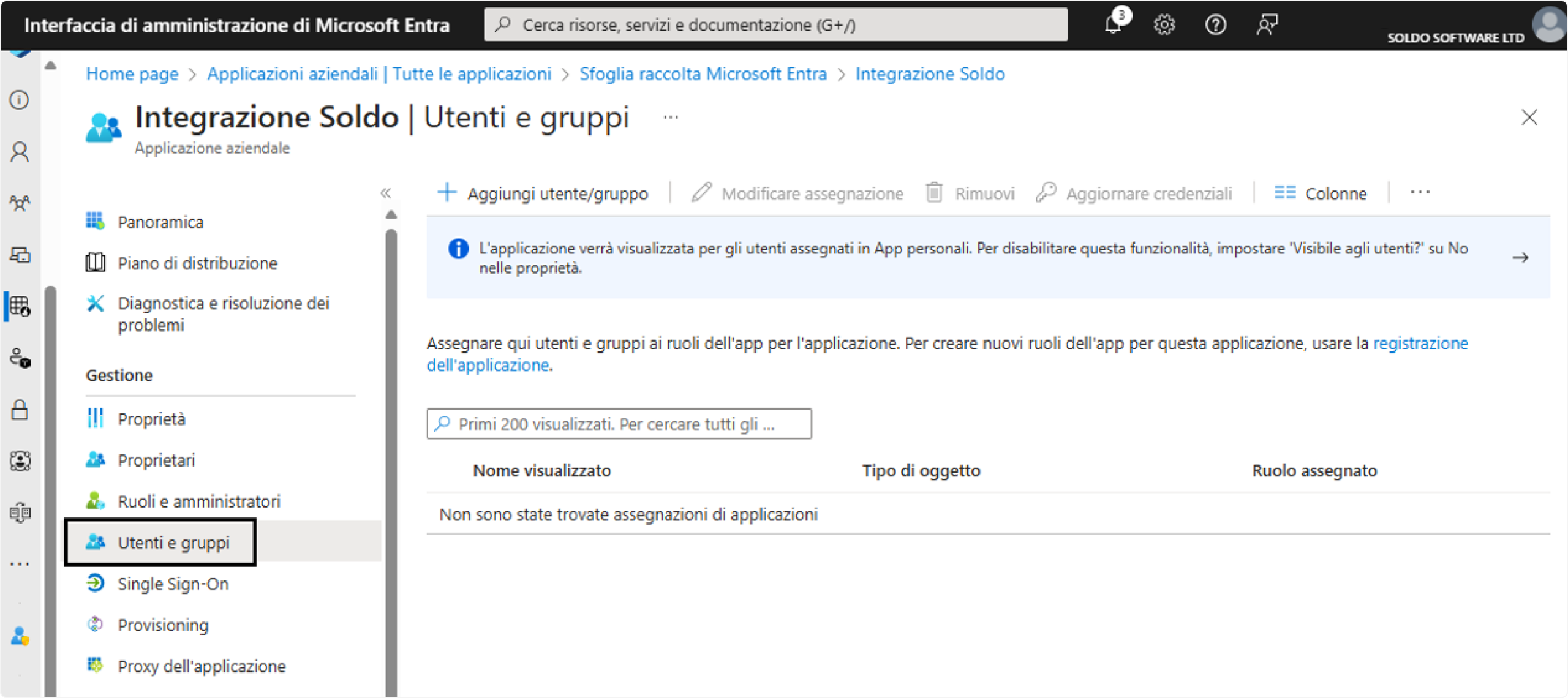Open the settings gear icon
This screenshot has width=1568, height=698.
[1164, 24]
